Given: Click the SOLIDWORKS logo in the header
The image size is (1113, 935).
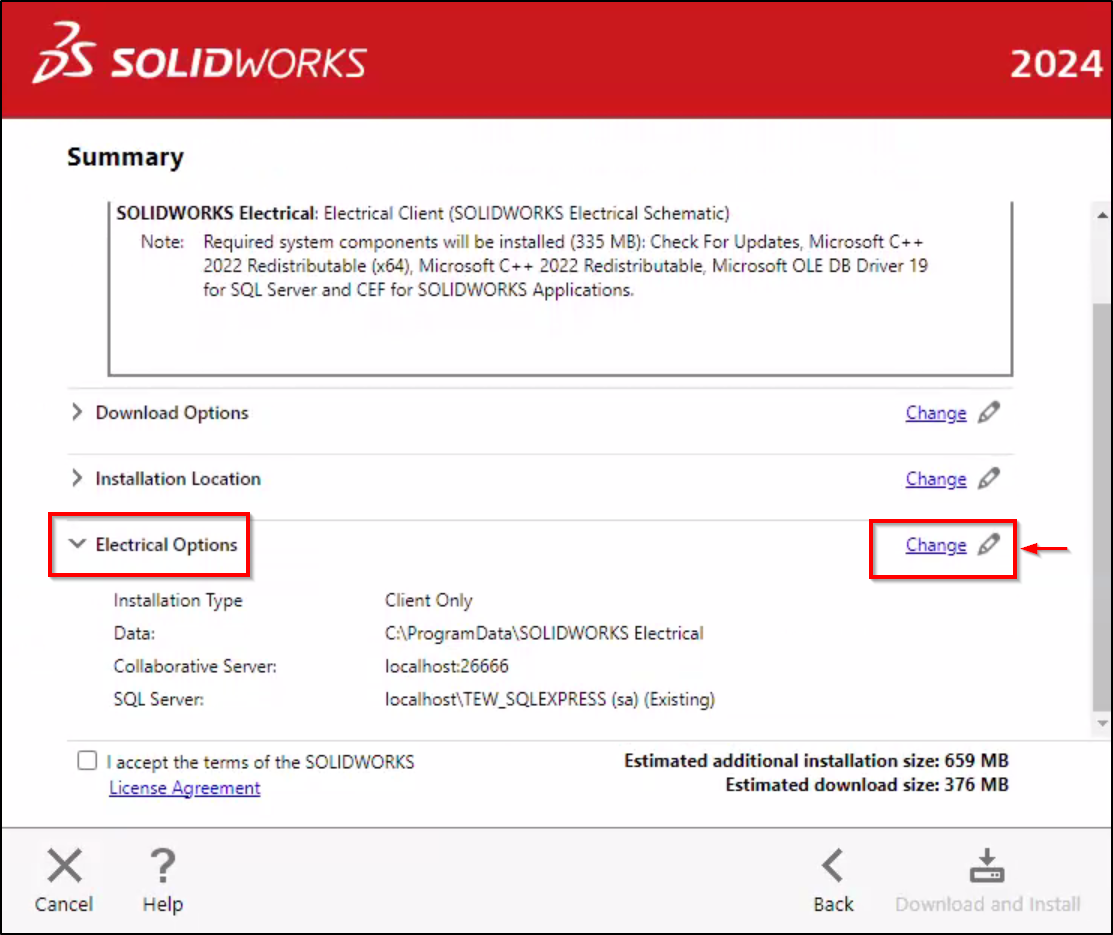Looking at the screenshot, I should click(199, 54).
